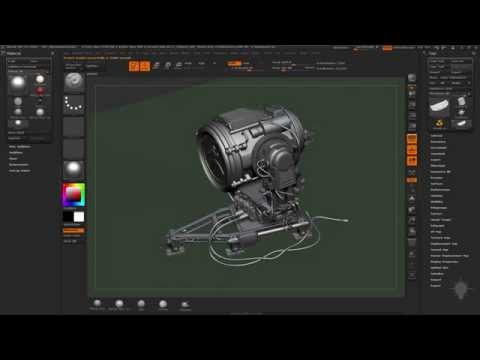
Task: Click the Actual size icon on right shelf
Action: [x=412, y=116]
